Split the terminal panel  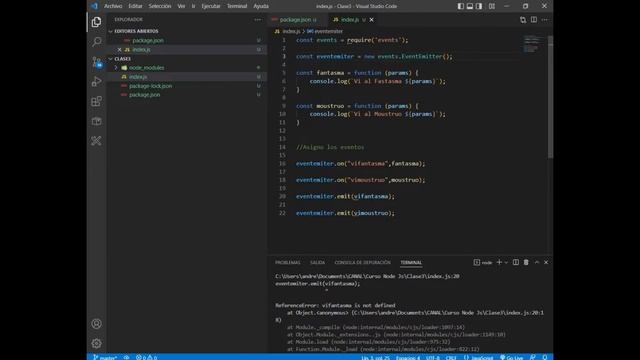point(516,262)
